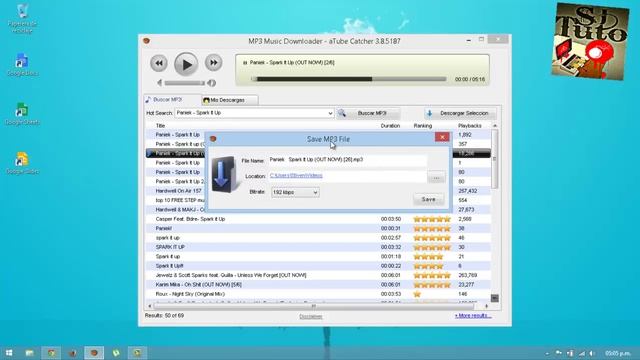This screenshot has height=360, width=640.
Task: Click the download arrow folder icon in Save dialog
Action: coord(223,175)
